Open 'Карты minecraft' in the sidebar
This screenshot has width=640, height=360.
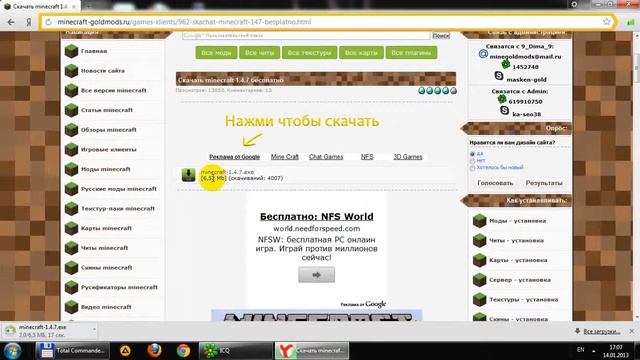pyautogui.click(x=106, y=228)
